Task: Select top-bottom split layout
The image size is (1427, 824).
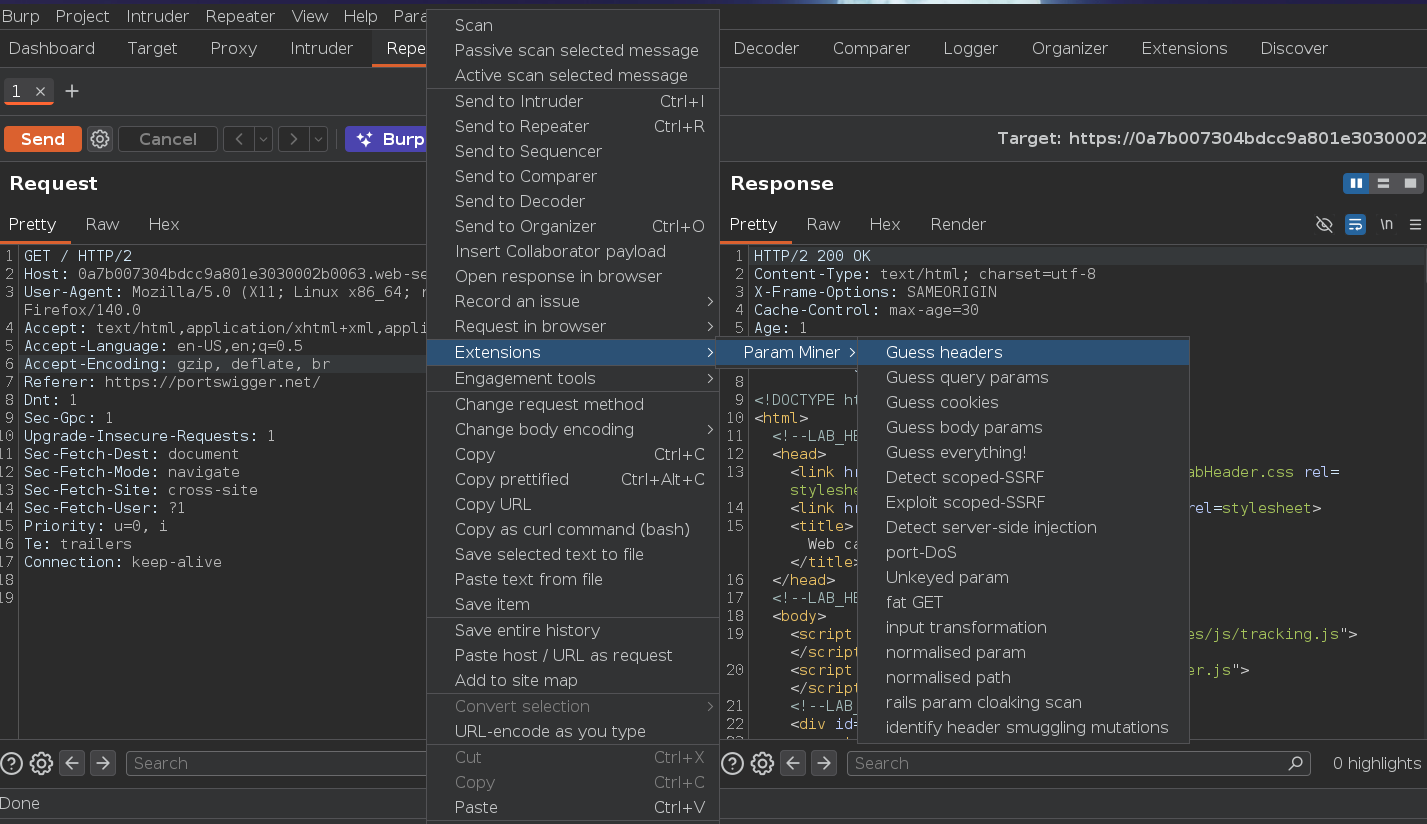Action: click(x=1383, y=183)
